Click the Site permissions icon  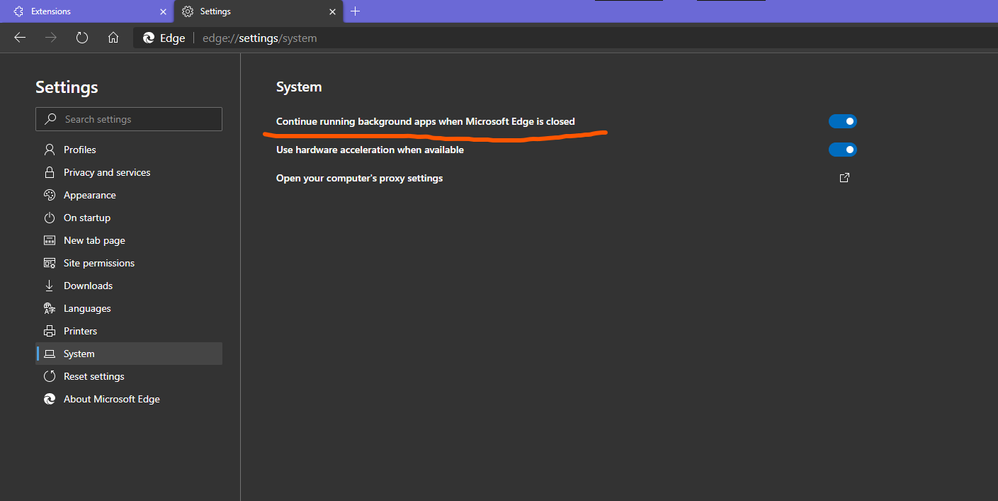(x=49, y=263)
